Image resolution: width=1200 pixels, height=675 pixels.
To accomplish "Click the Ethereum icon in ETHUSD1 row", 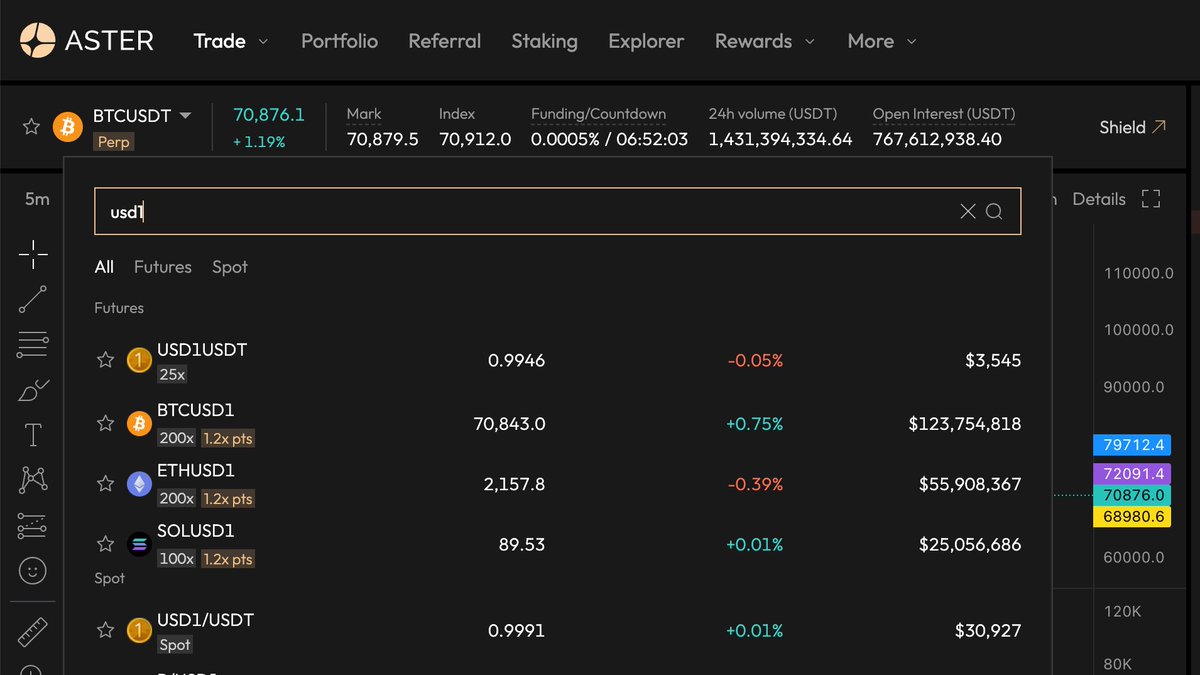I will (x=139, y=484).
